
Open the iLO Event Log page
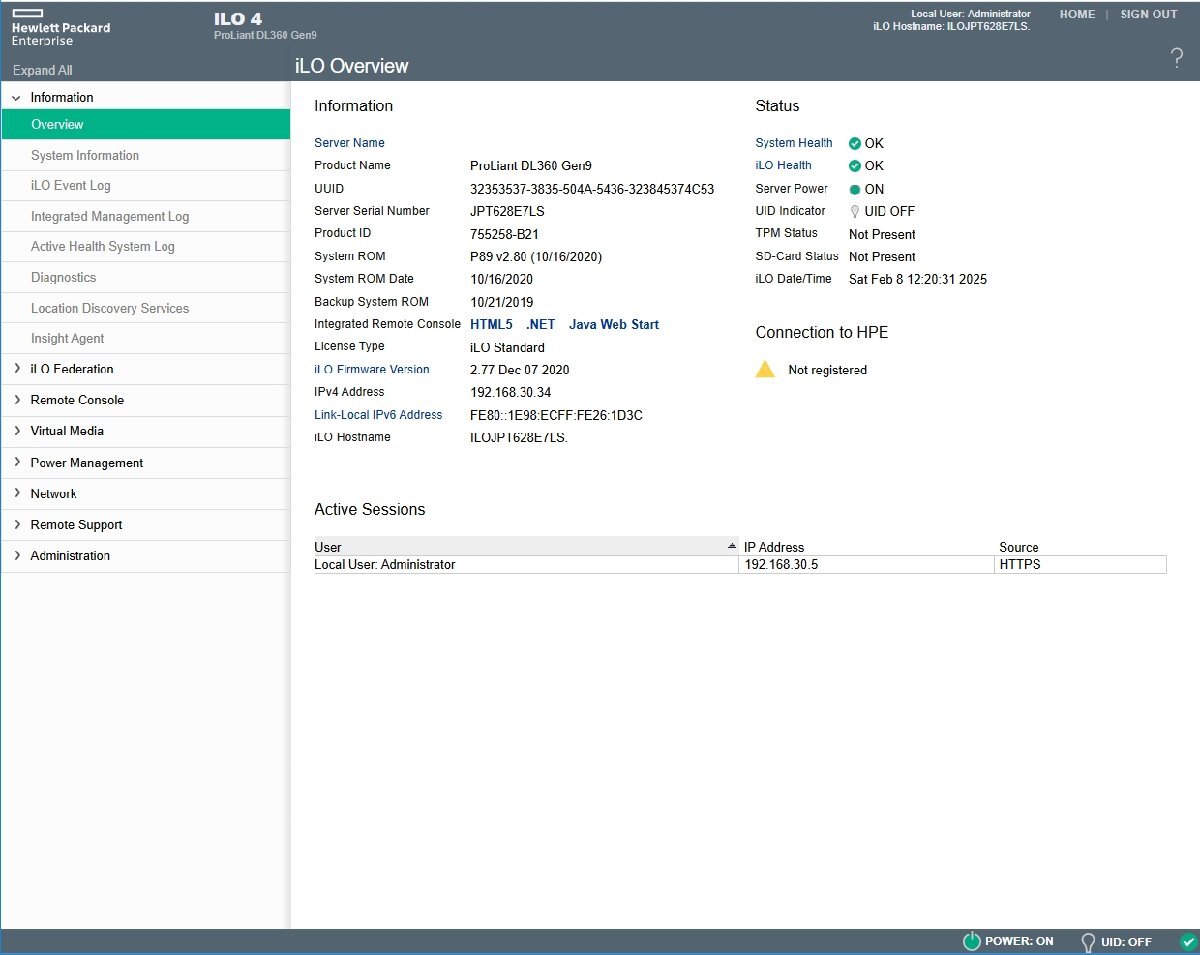[71, 186]
